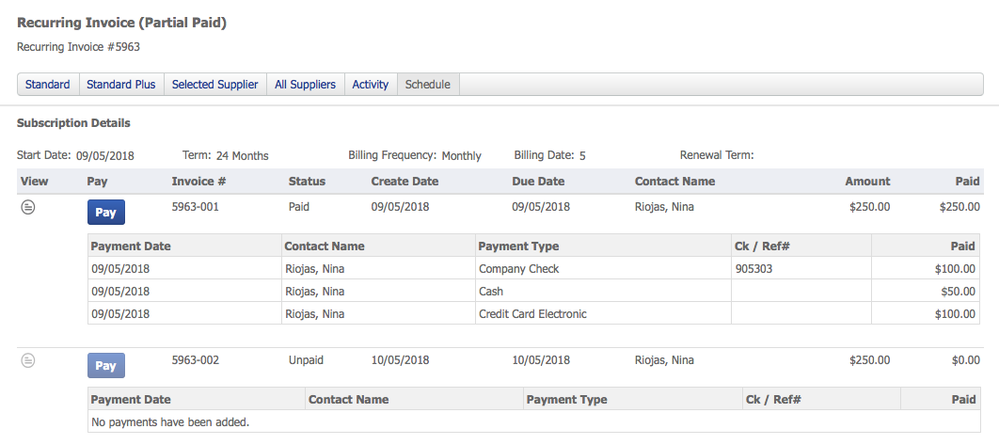Switch to the Standard tab
Image resolution: width=999 pixels, height=445 pixels.
[x=48, y=85]
